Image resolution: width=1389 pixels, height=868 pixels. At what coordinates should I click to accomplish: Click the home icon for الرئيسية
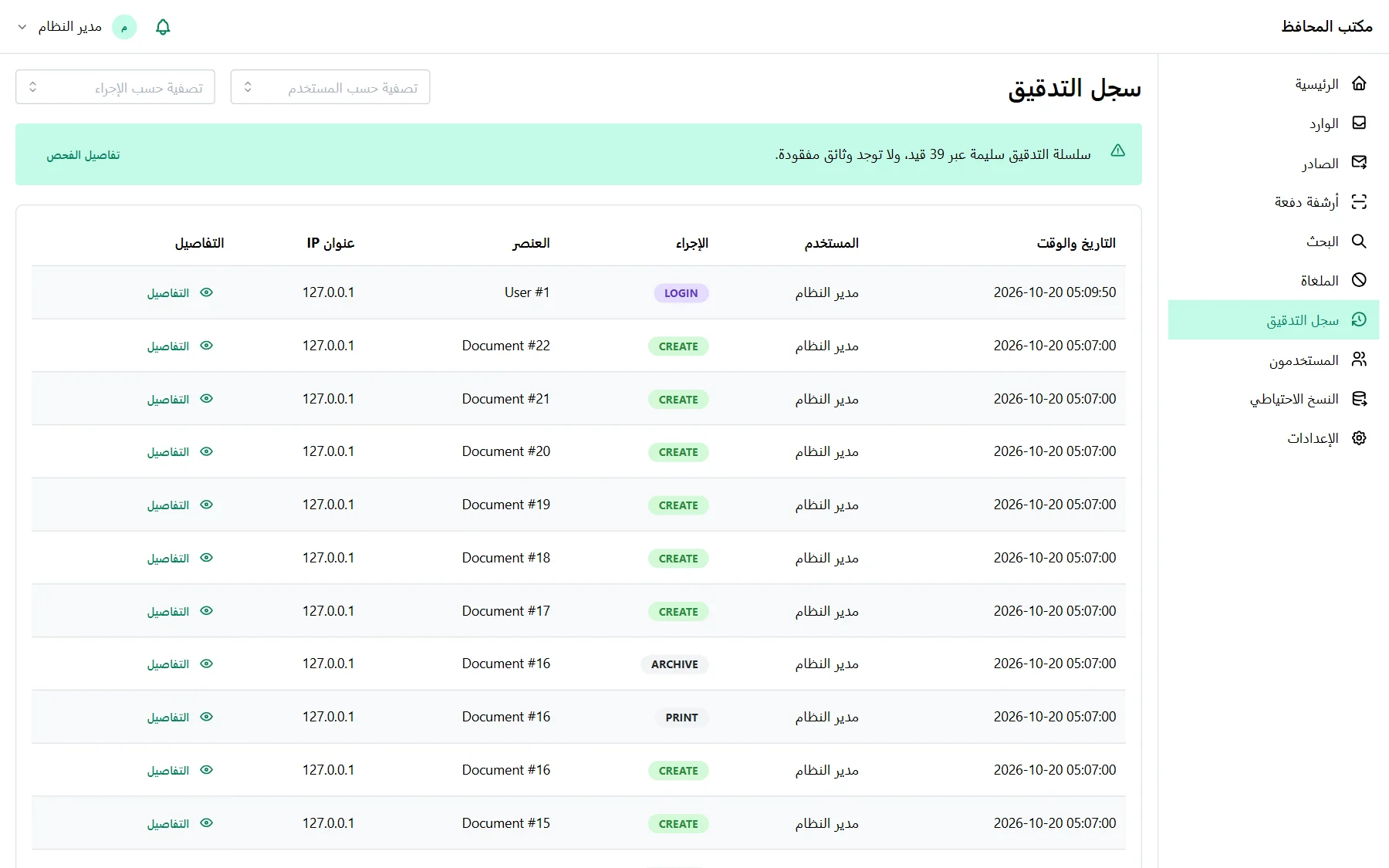pos(1359,83)
